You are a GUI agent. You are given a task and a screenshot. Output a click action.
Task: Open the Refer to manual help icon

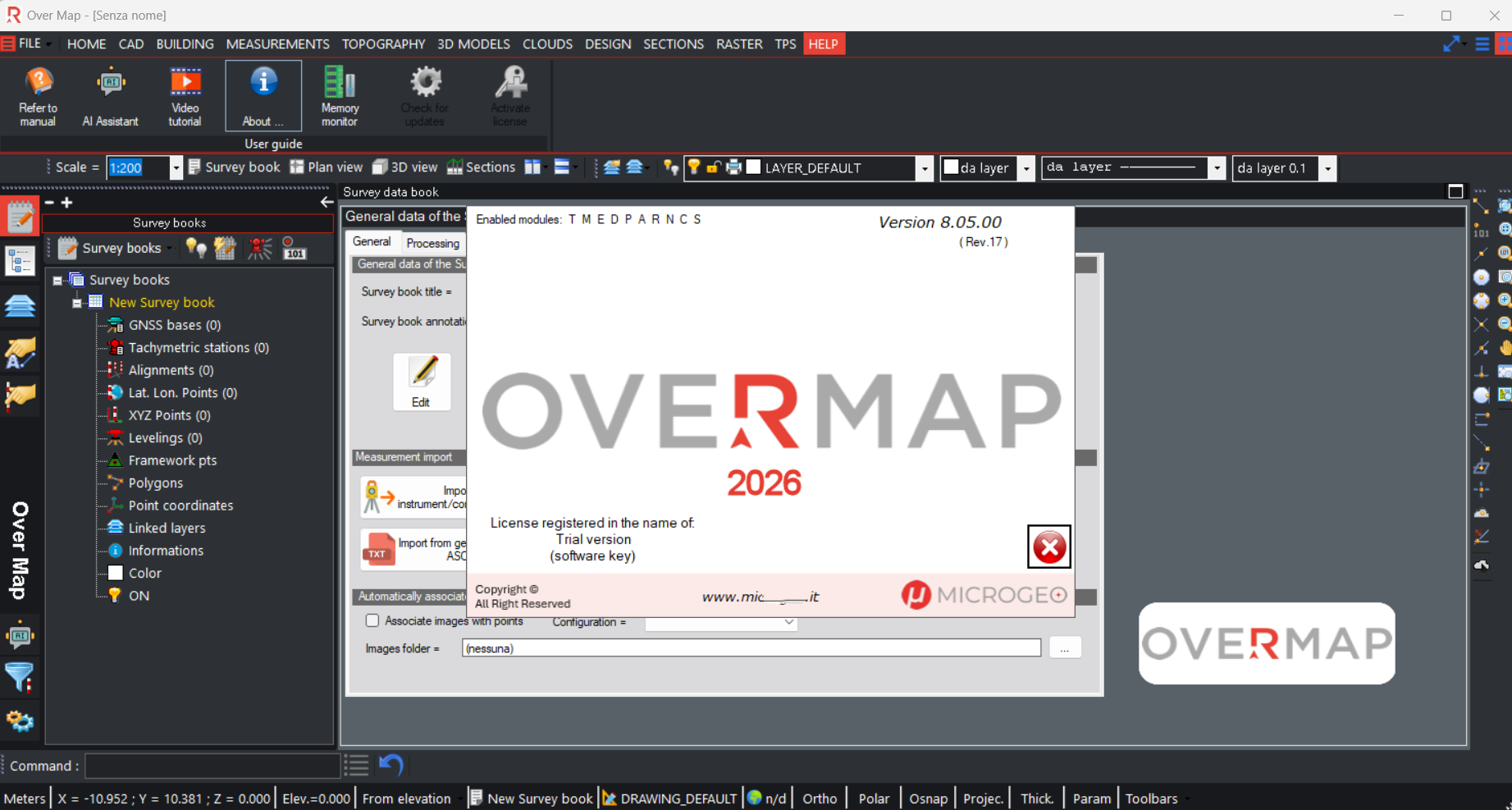point(38,96)
